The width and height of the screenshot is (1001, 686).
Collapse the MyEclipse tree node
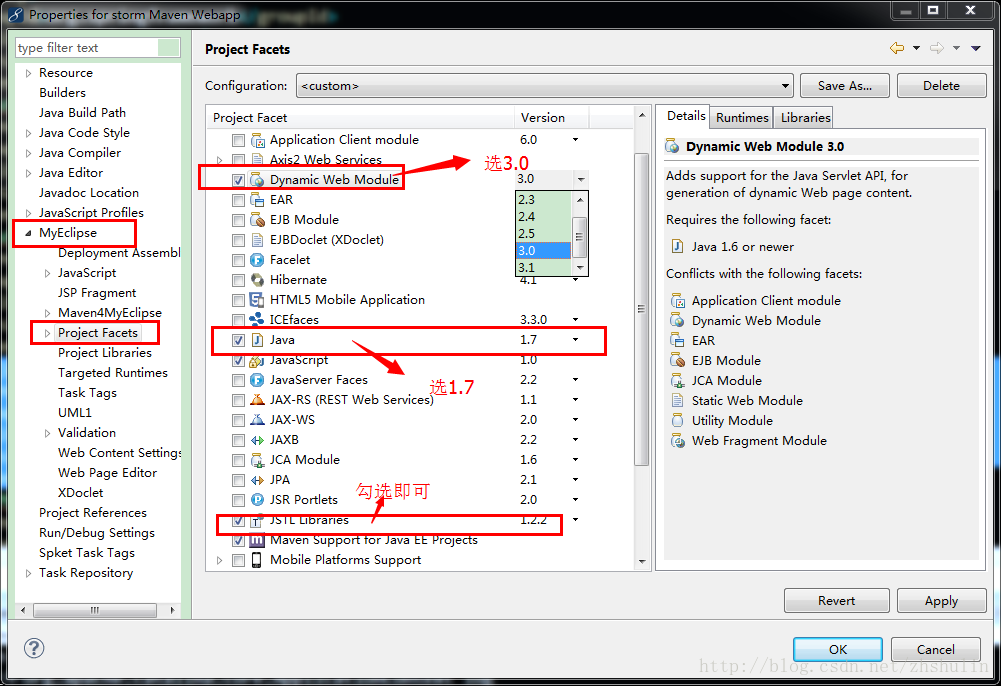tap(28, 233)
